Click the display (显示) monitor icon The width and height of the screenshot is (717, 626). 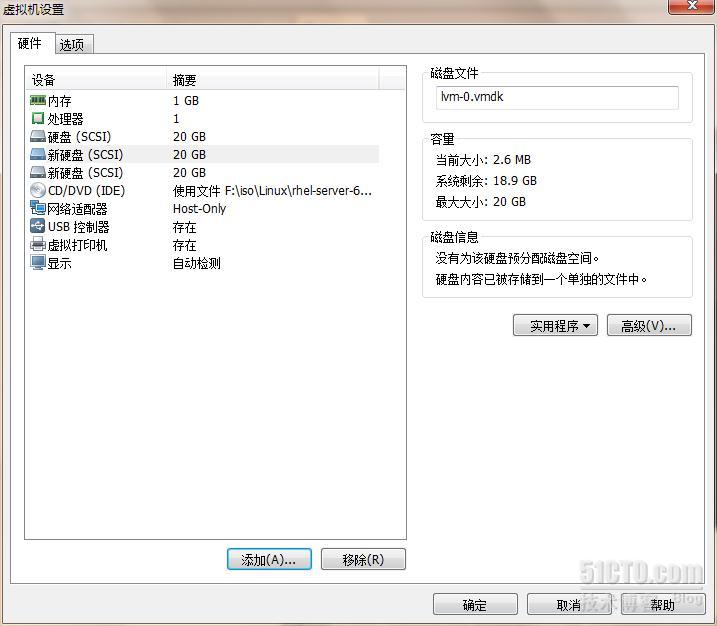(x=37, y=262)
